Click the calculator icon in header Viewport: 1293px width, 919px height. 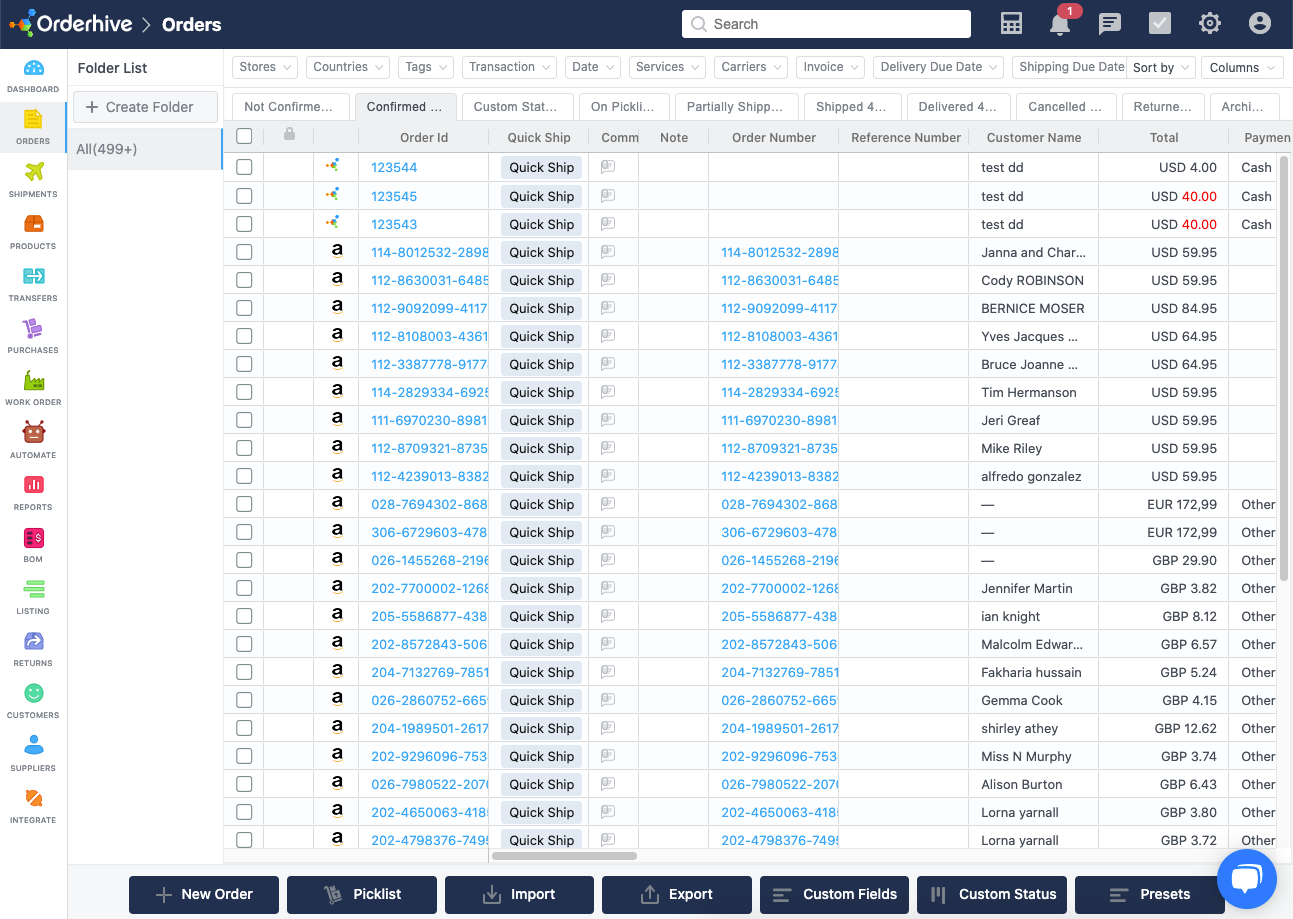tap(1011, 24)
